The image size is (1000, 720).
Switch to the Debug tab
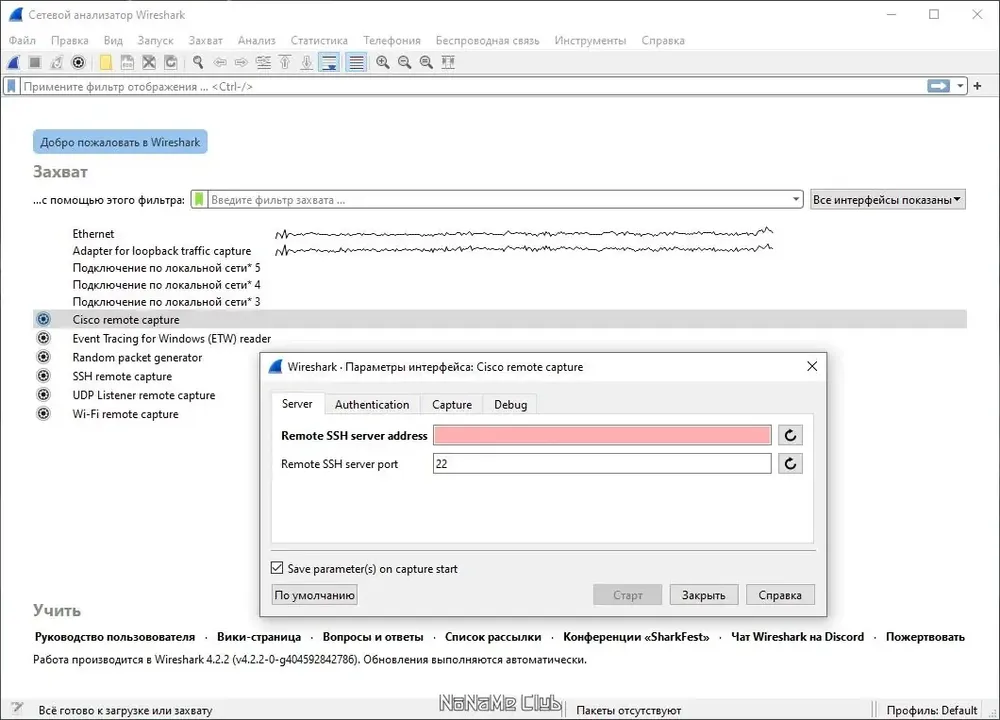point(510,404)
